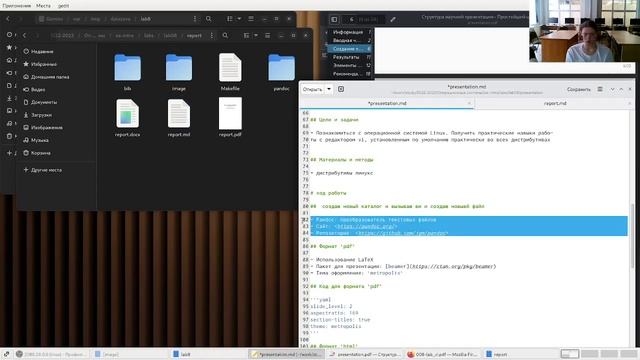
Task: Click the line '## Формат pdf' in editor
Action: coord(333,247)
